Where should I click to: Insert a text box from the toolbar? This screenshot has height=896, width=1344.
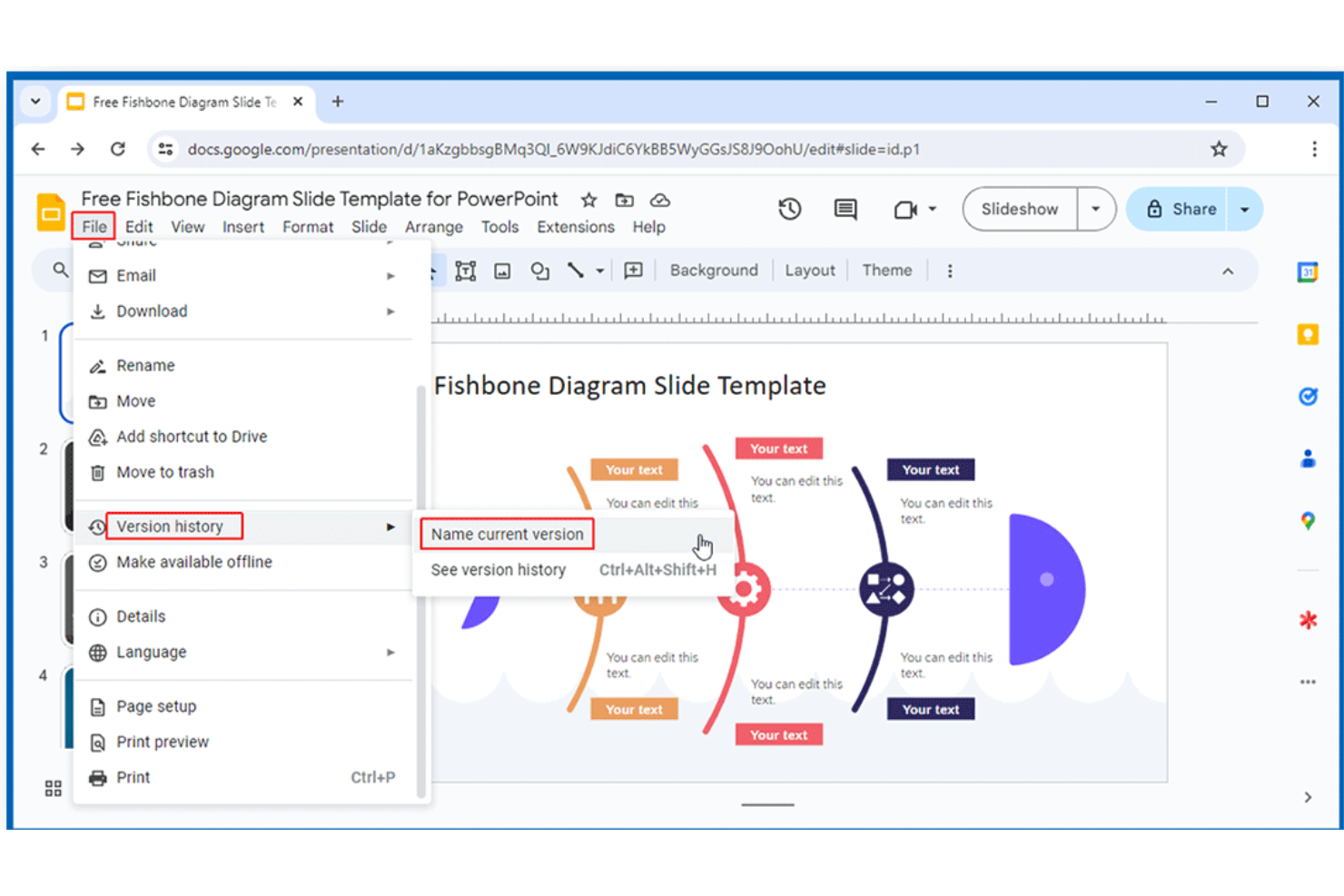point(465,271)
